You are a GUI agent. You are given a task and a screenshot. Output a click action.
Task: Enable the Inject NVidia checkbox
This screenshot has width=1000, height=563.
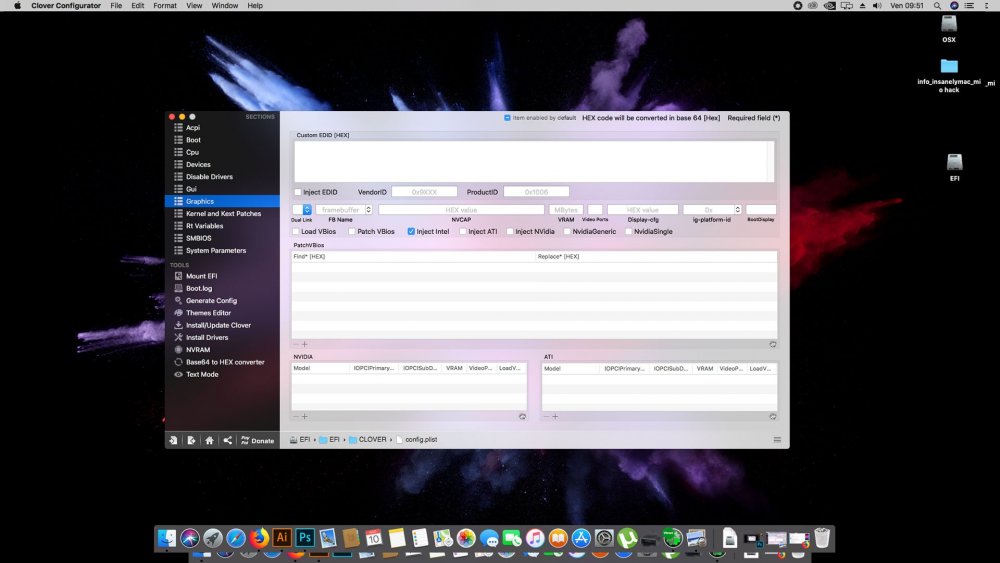[x=510, y=231]
